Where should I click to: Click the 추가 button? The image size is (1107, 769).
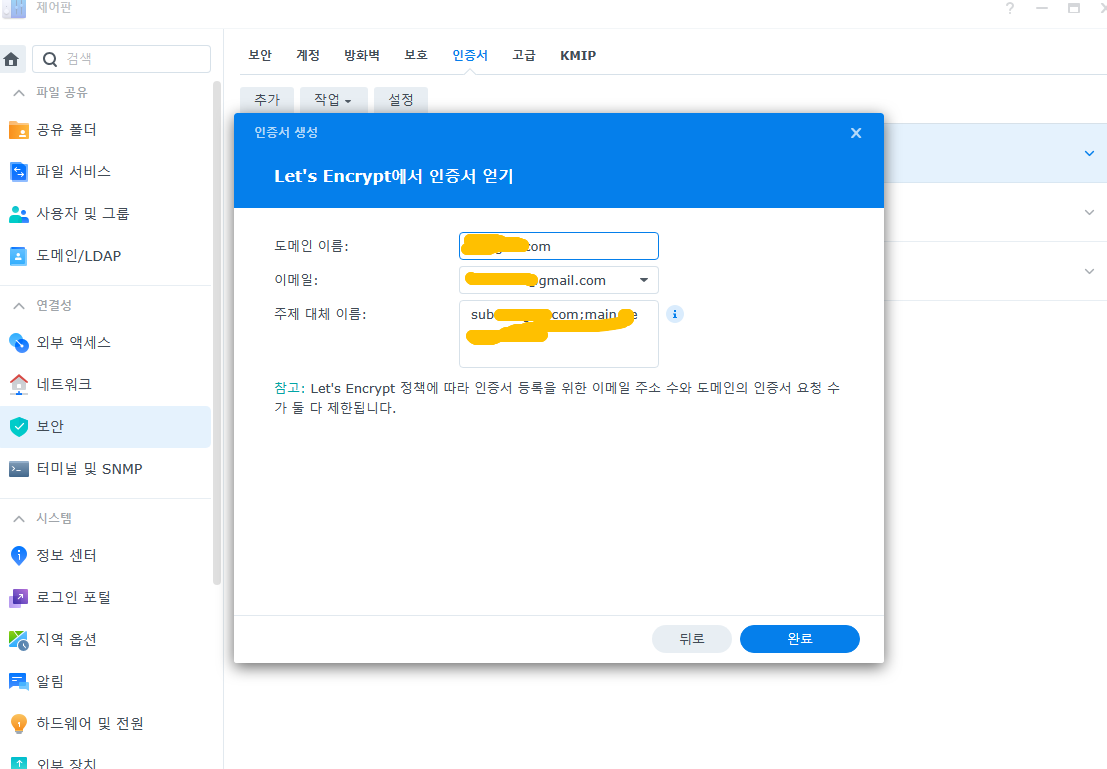pyautogui.click(x=267, y=100)
